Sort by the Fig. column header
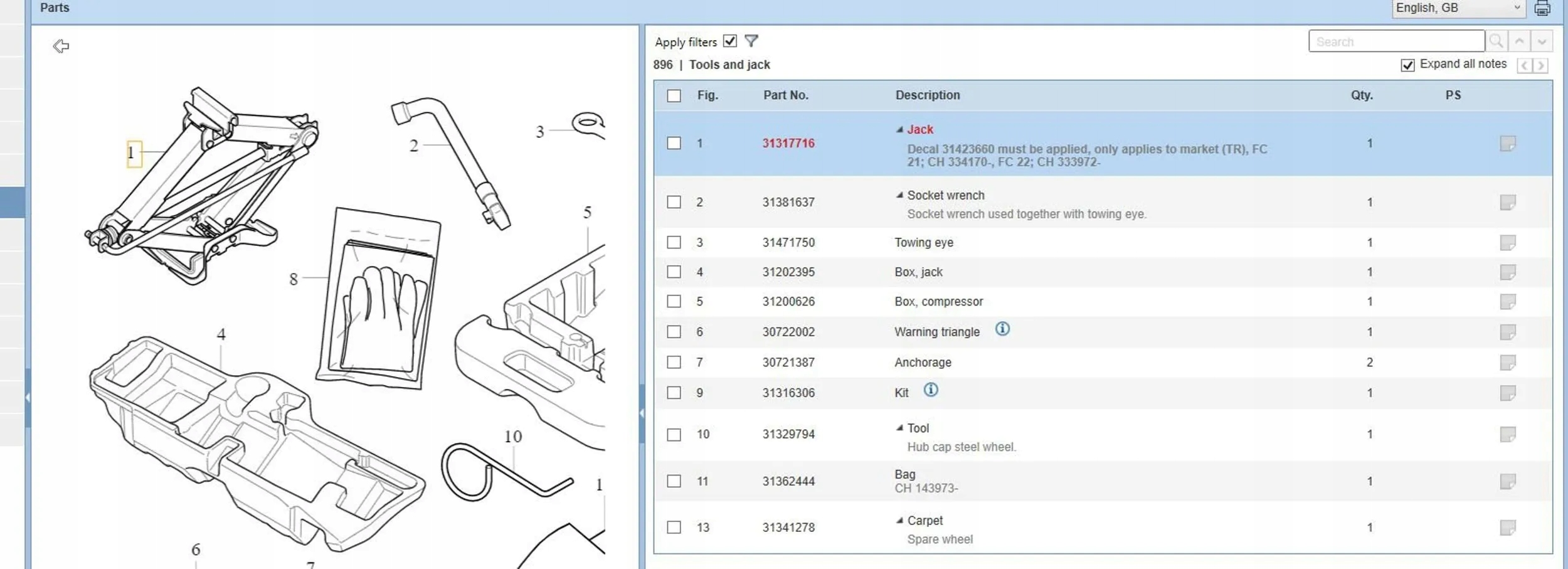The height and width of the screenshot is (569, 1568). click(x=707, y=95)
